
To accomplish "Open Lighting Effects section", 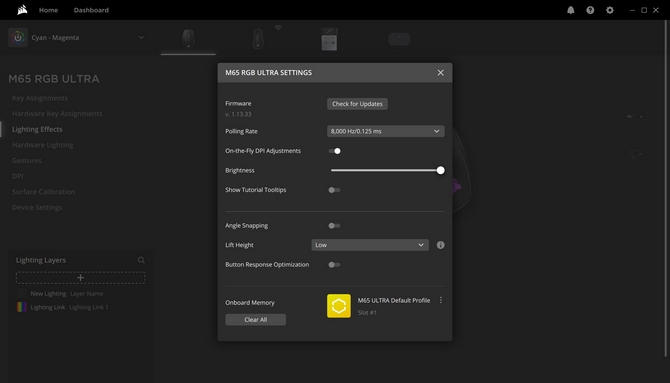I will coord(37,129).
